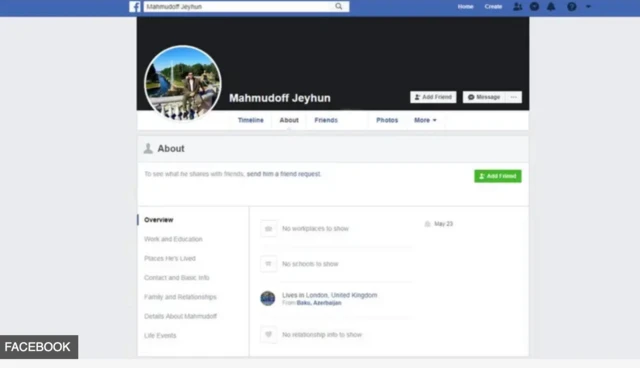This screenshot has width=640, height=368.
Task: Click No workplaces to show text
Action: click(315, 228)
